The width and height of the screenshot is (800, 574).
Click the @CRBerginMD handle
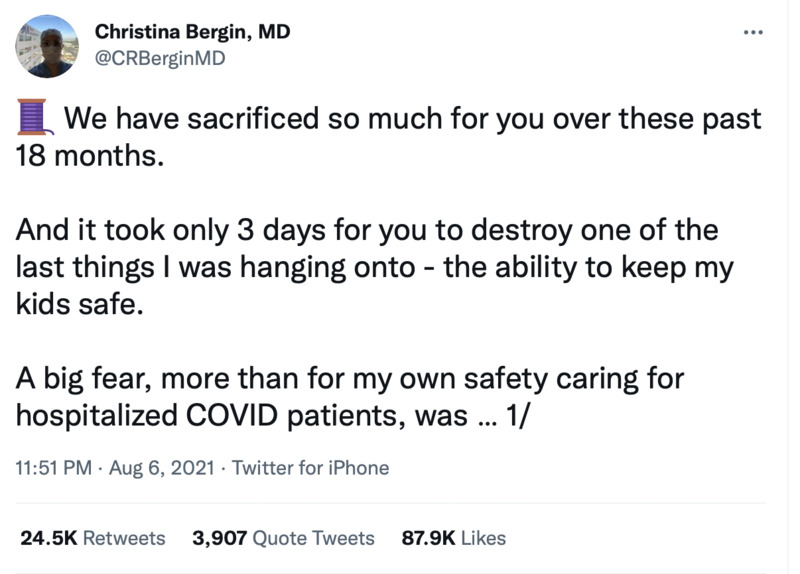click(x=160, y=58)
